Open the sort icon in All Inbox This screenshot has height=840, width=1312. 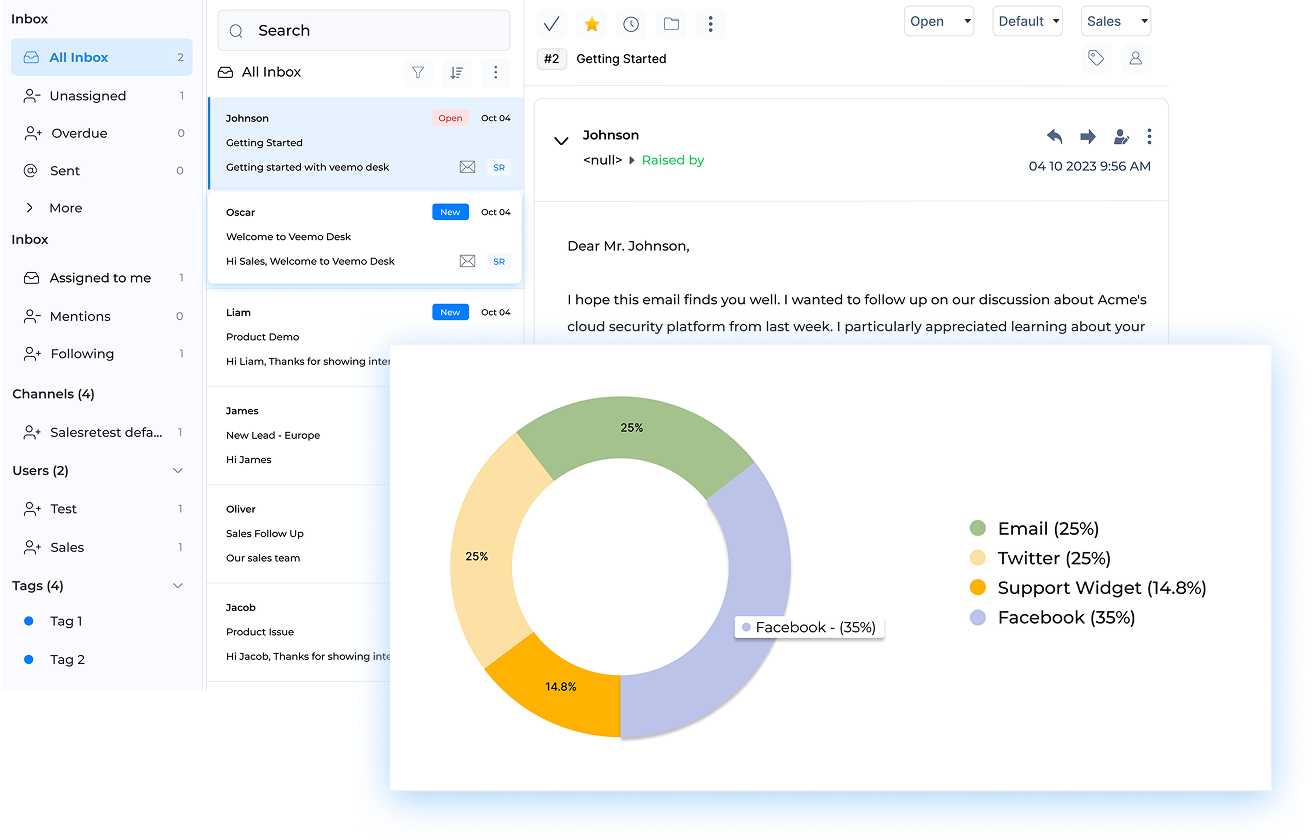coord(456,72)
